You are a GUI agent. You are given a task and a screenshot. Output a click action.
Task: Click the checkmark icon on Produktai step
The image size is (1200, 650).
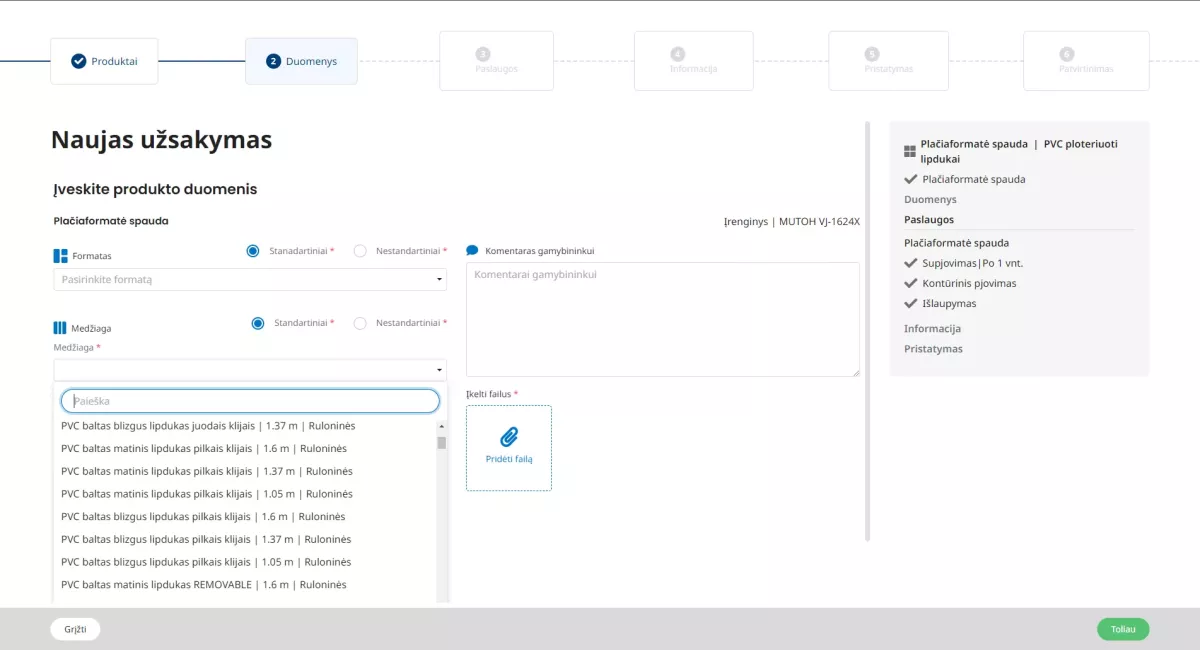pos(79,61)
